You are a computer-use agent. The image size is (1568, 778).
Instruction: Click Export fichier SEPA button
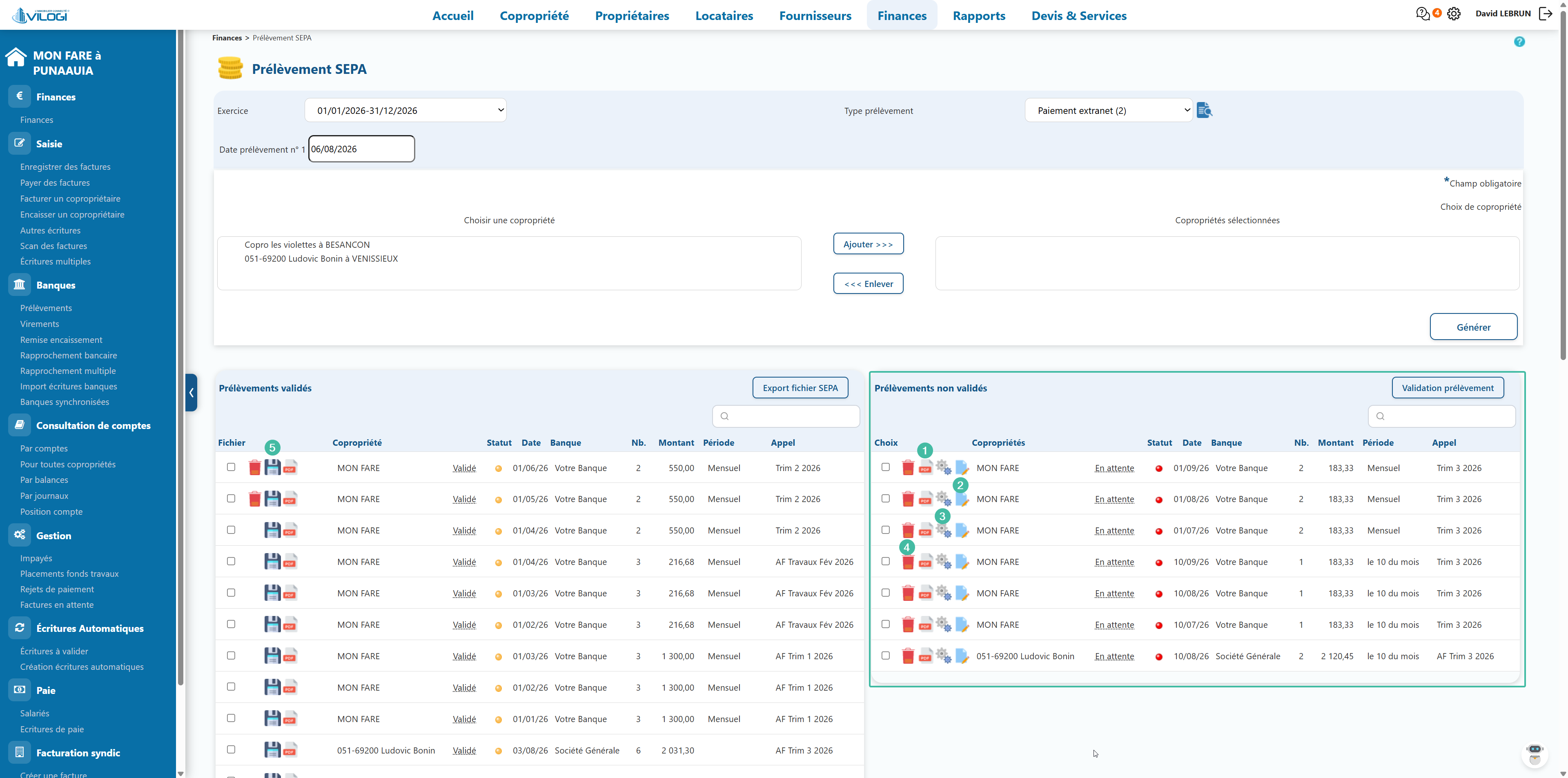[800, 387]
